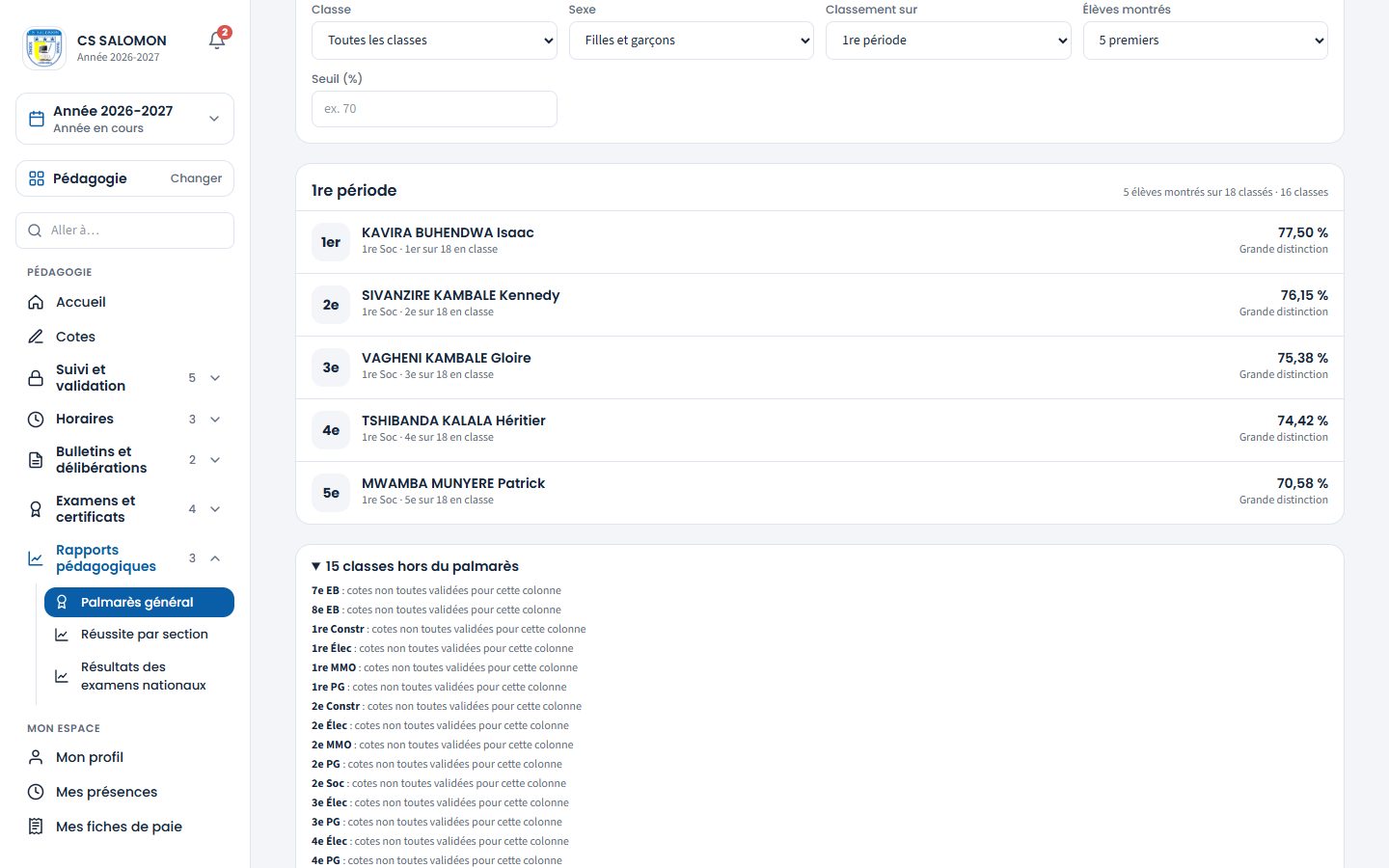Click the Résultats des examens nationaux icon
Viewport: 1389px width, 868px height.
62,676
